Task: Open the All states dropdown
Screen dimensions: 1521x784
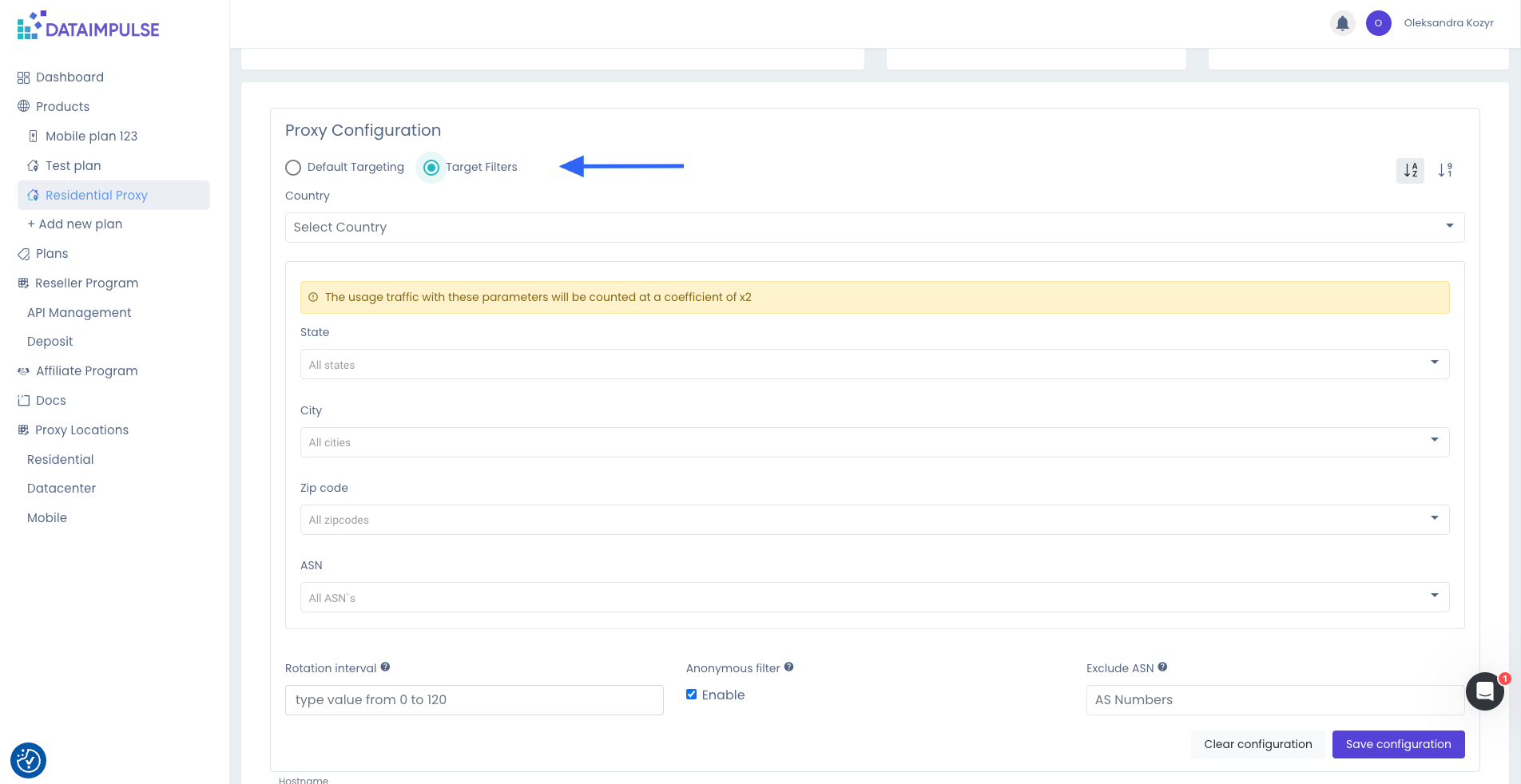Action: [874, 365]
